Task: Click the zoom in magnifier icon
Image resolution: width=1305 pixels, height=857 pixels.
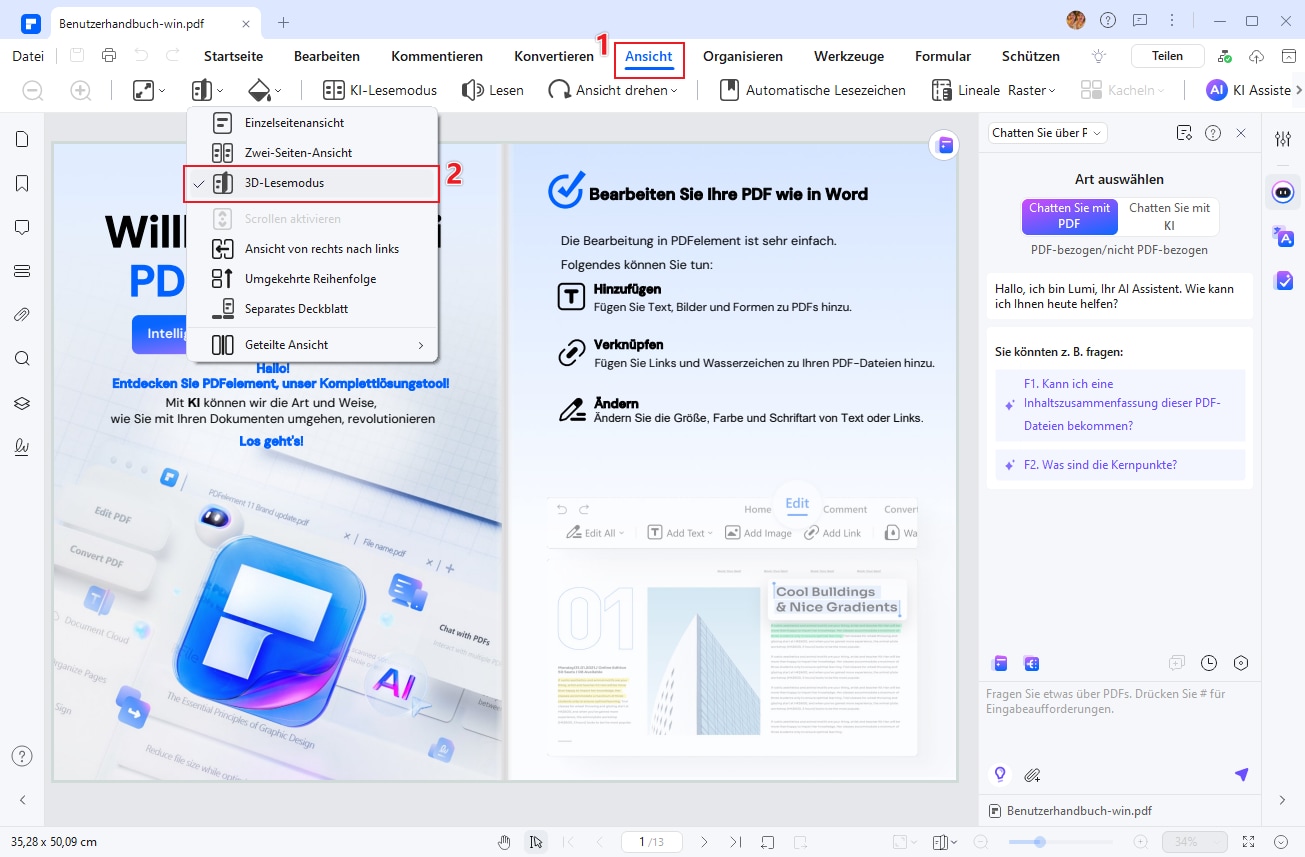Action: click(x=81, y=90)
